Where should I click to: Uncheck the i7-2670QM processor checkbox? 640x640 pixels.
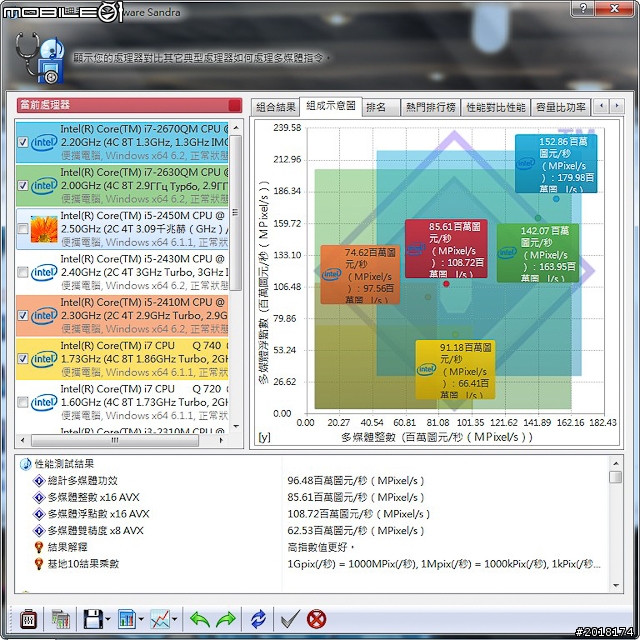(x=23, y=142)
